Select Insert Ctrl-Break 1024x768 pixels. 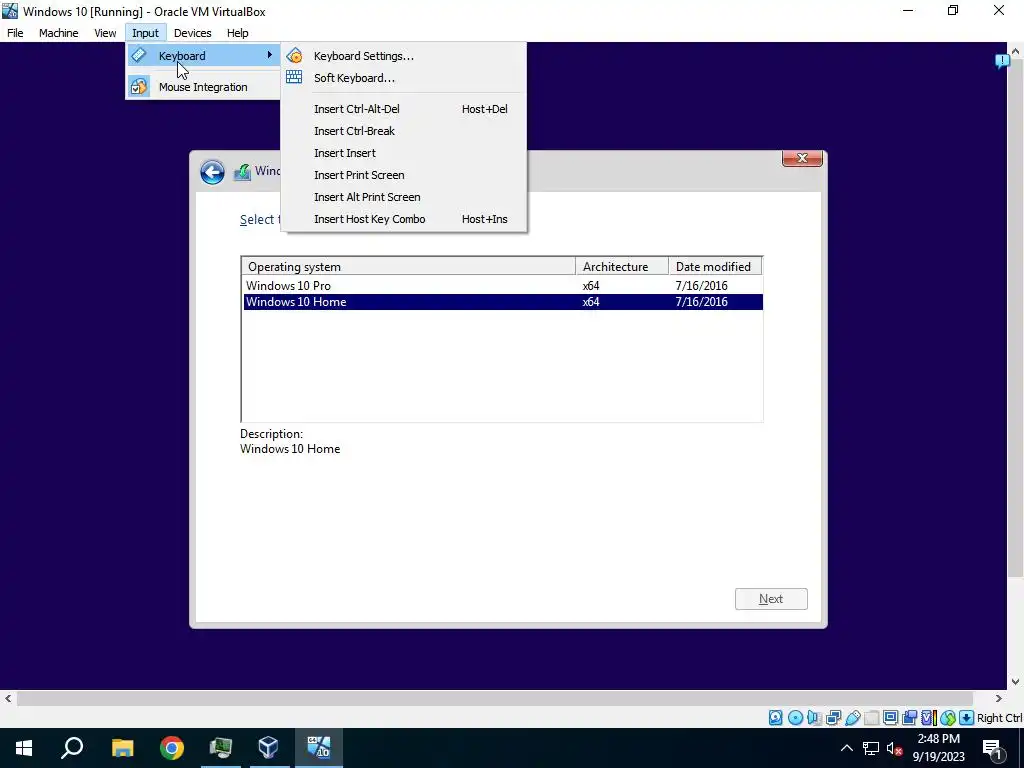click(x=404, y=131)
